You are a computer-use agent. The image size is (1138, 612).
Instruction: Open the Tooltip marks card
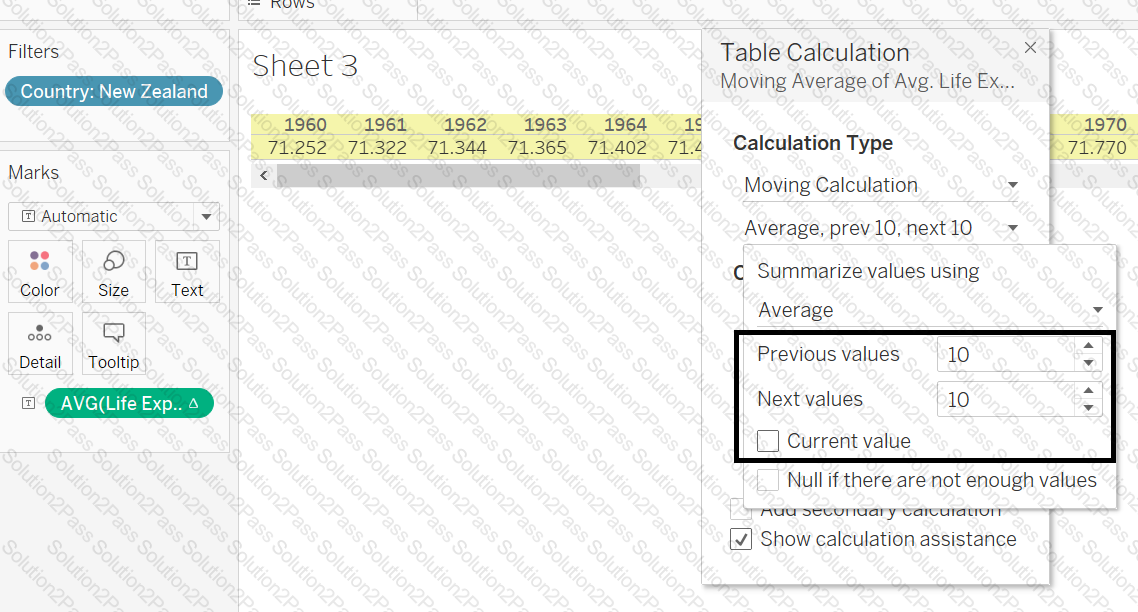pyautogui.click(x=113, y=344)
